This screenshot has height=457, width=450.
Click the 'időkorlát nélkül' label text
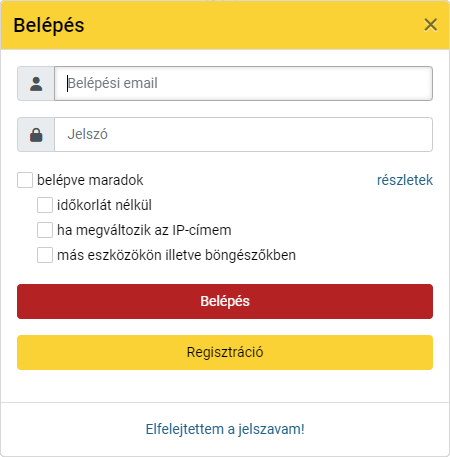click(104, 205)
